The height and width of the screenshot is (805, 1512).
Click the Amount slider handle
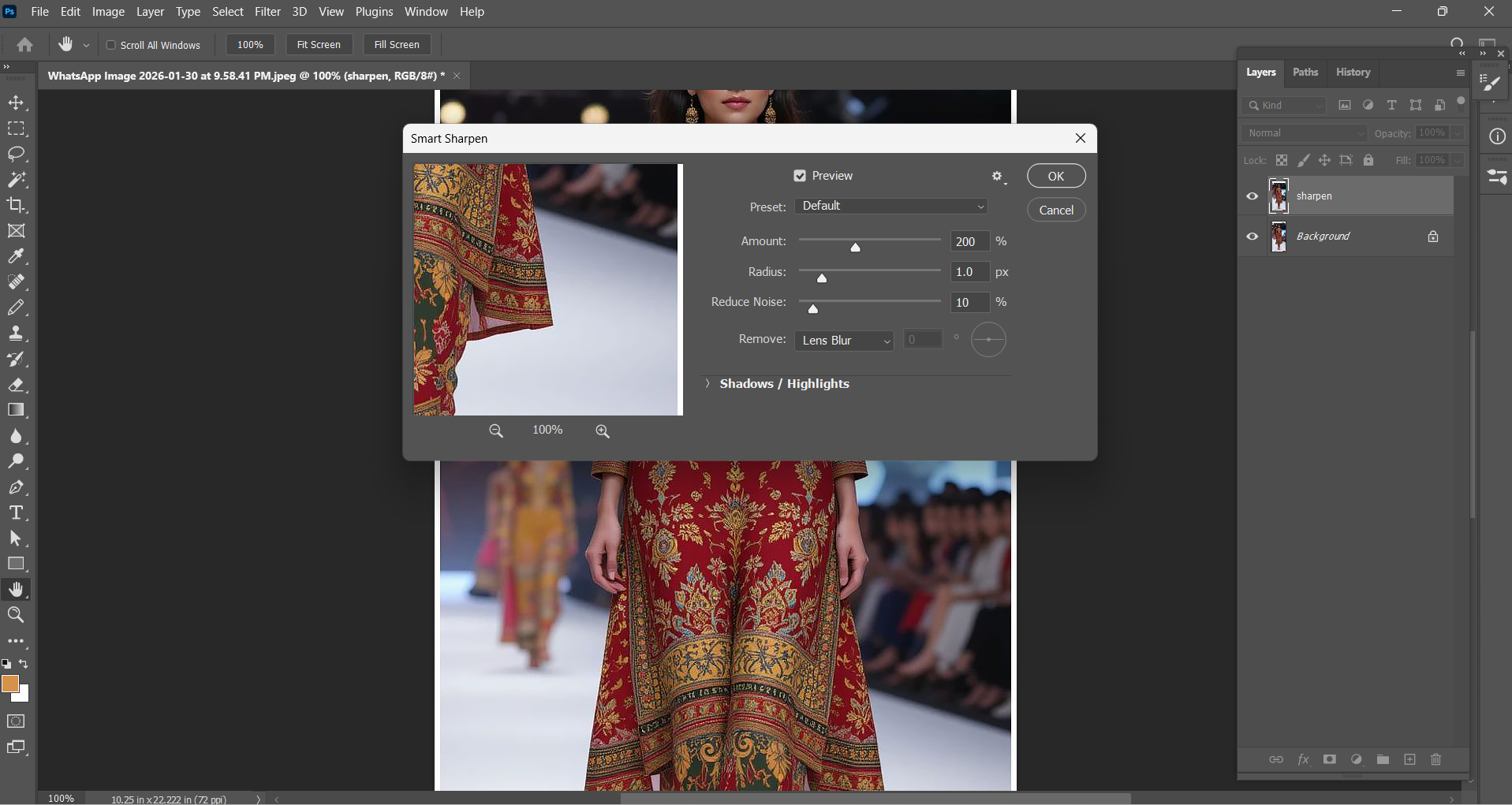click(855, 248)
